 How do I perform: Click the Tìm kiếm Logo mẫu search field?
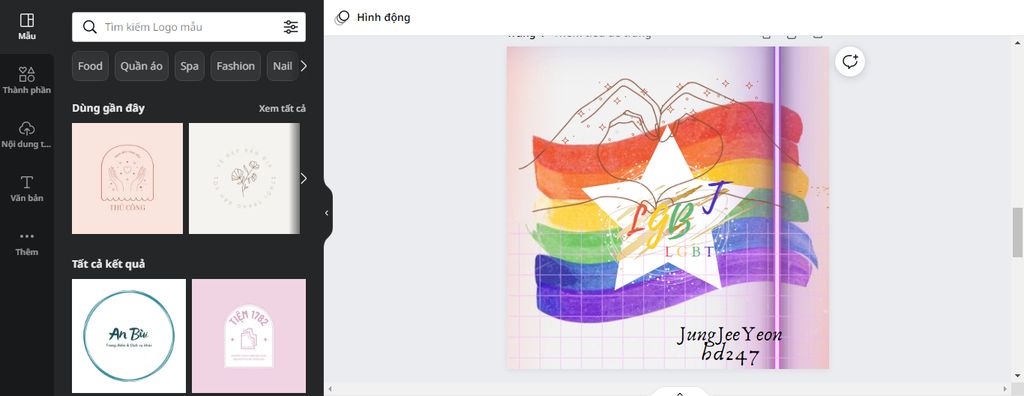(189, 27)
